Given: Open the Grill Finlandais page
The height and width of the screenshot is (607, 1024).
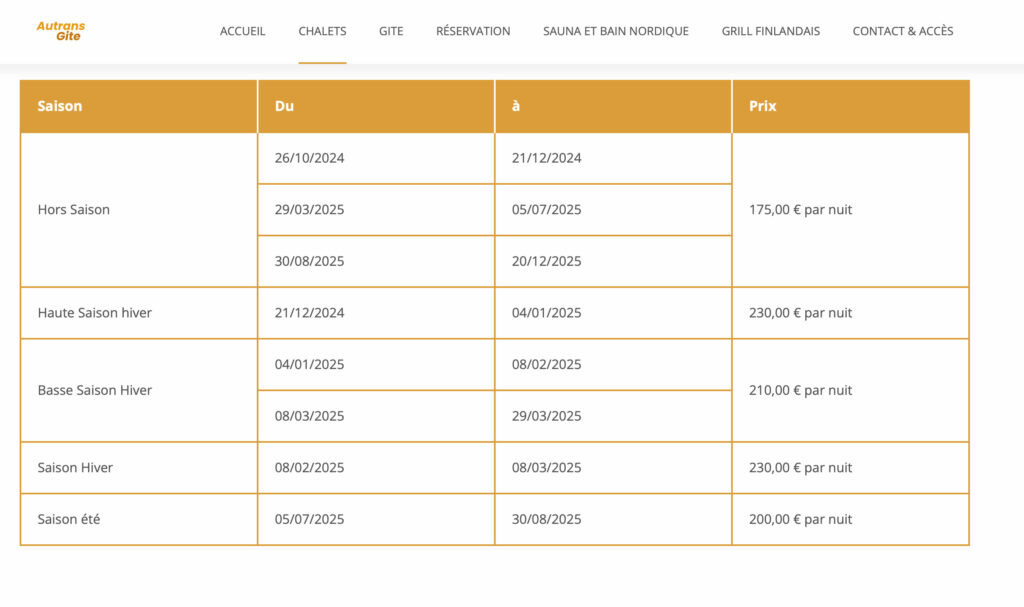Looking at the screenshot, I should point(770,31).
